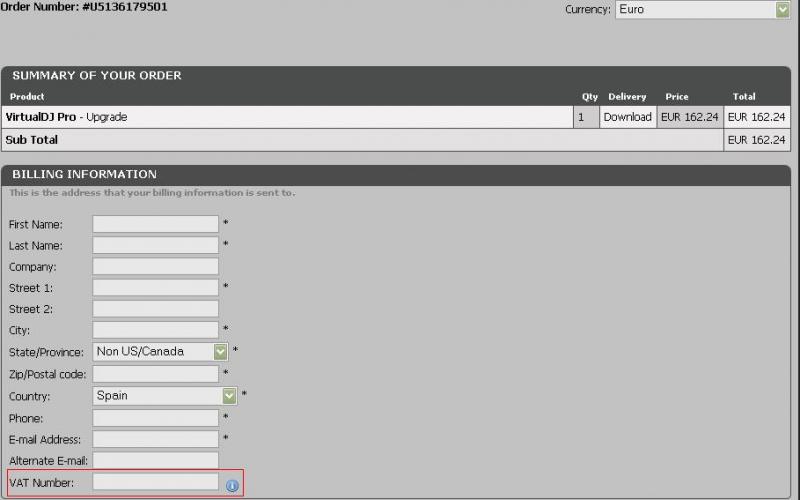Click the Price cell EUR 162.24
The image size is (800, 500).
coord(690,117)
